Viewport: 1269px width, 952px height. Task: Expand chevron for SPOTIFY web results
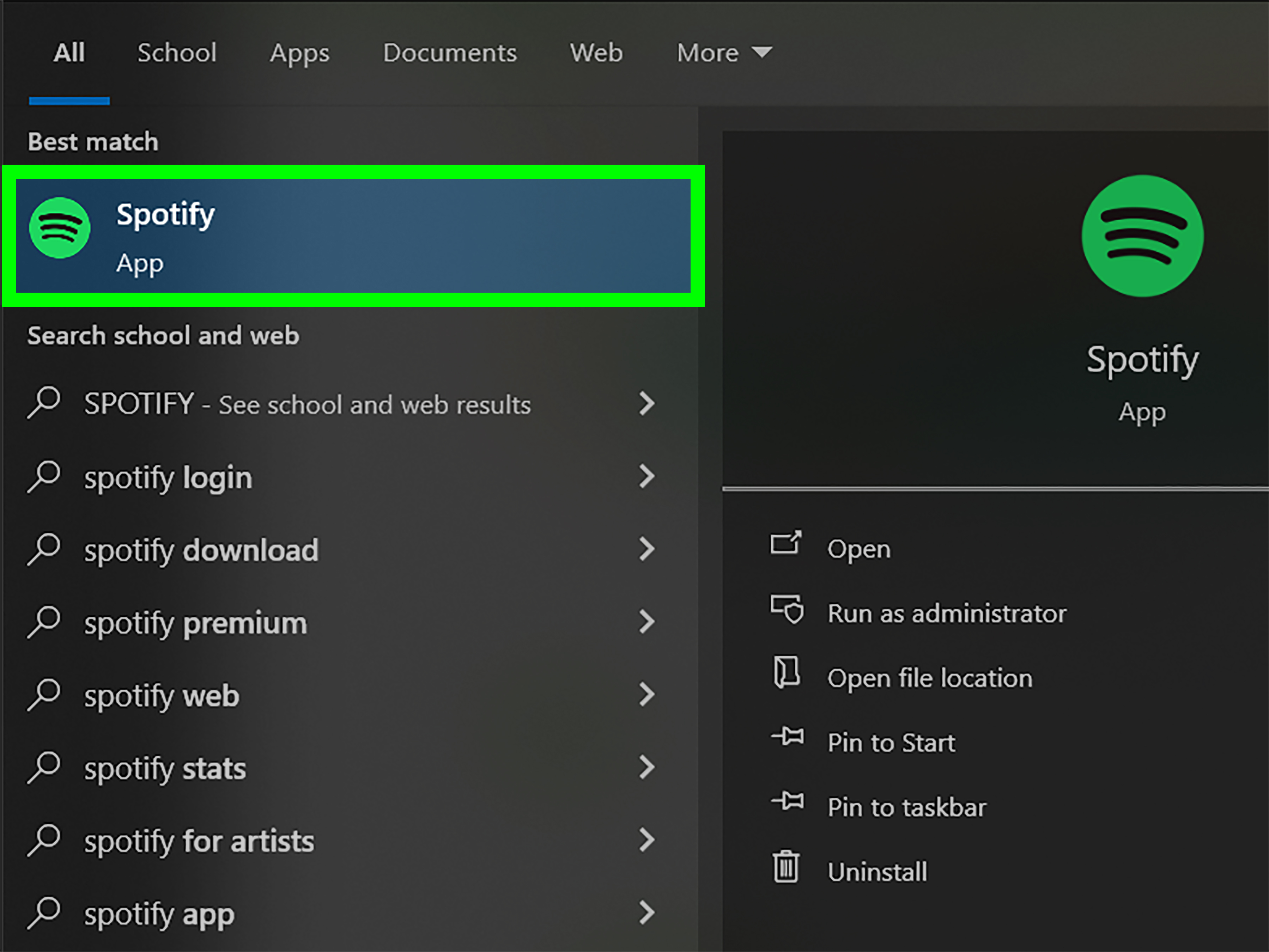coord(646,404)
